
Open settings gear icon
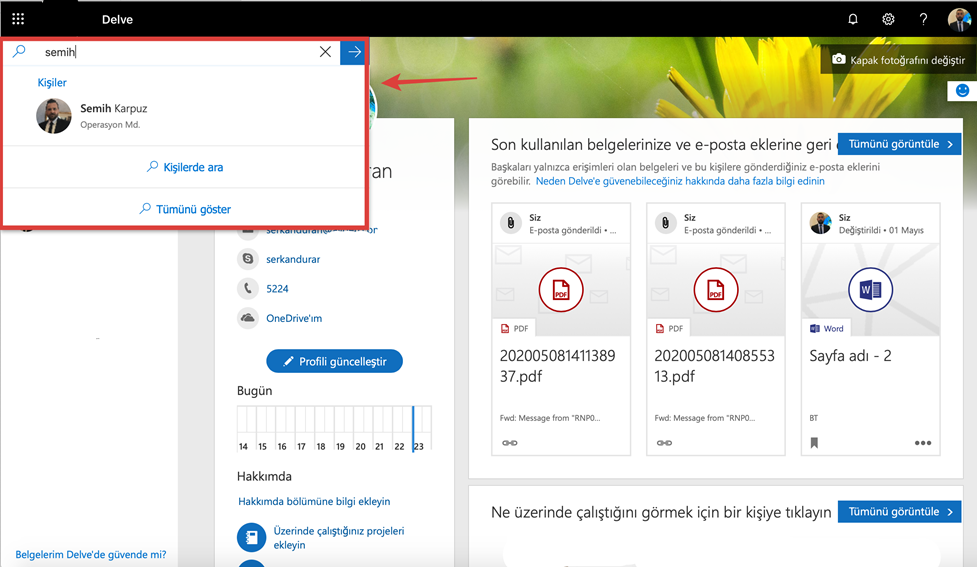coord(889,19)
